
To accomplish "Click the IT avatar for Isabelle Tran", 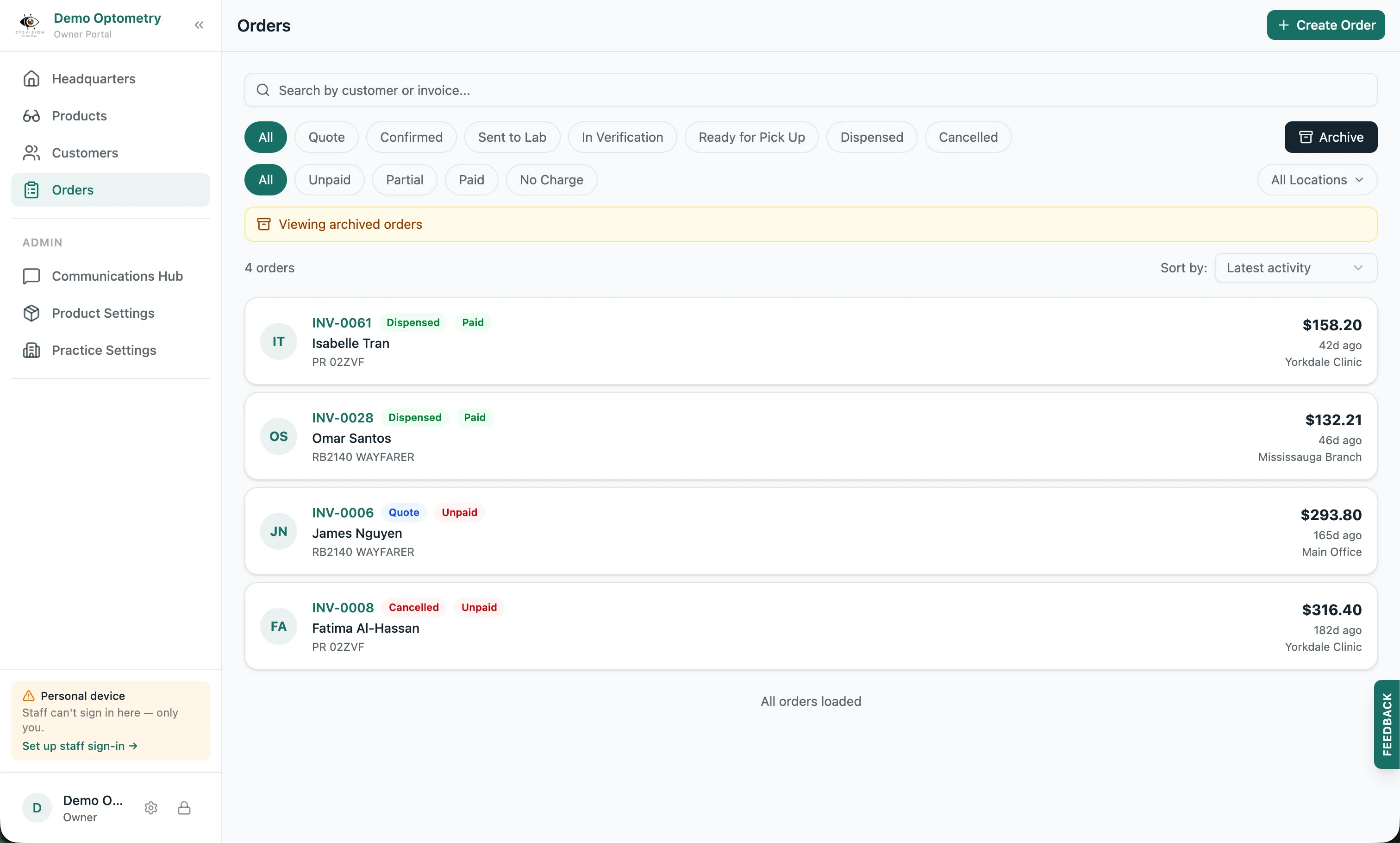I will [x=278, y=341].
